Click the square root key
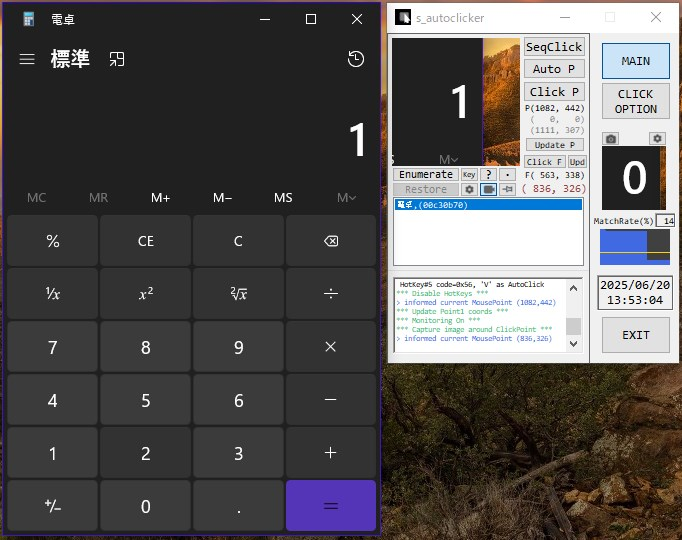 (238, 294)
